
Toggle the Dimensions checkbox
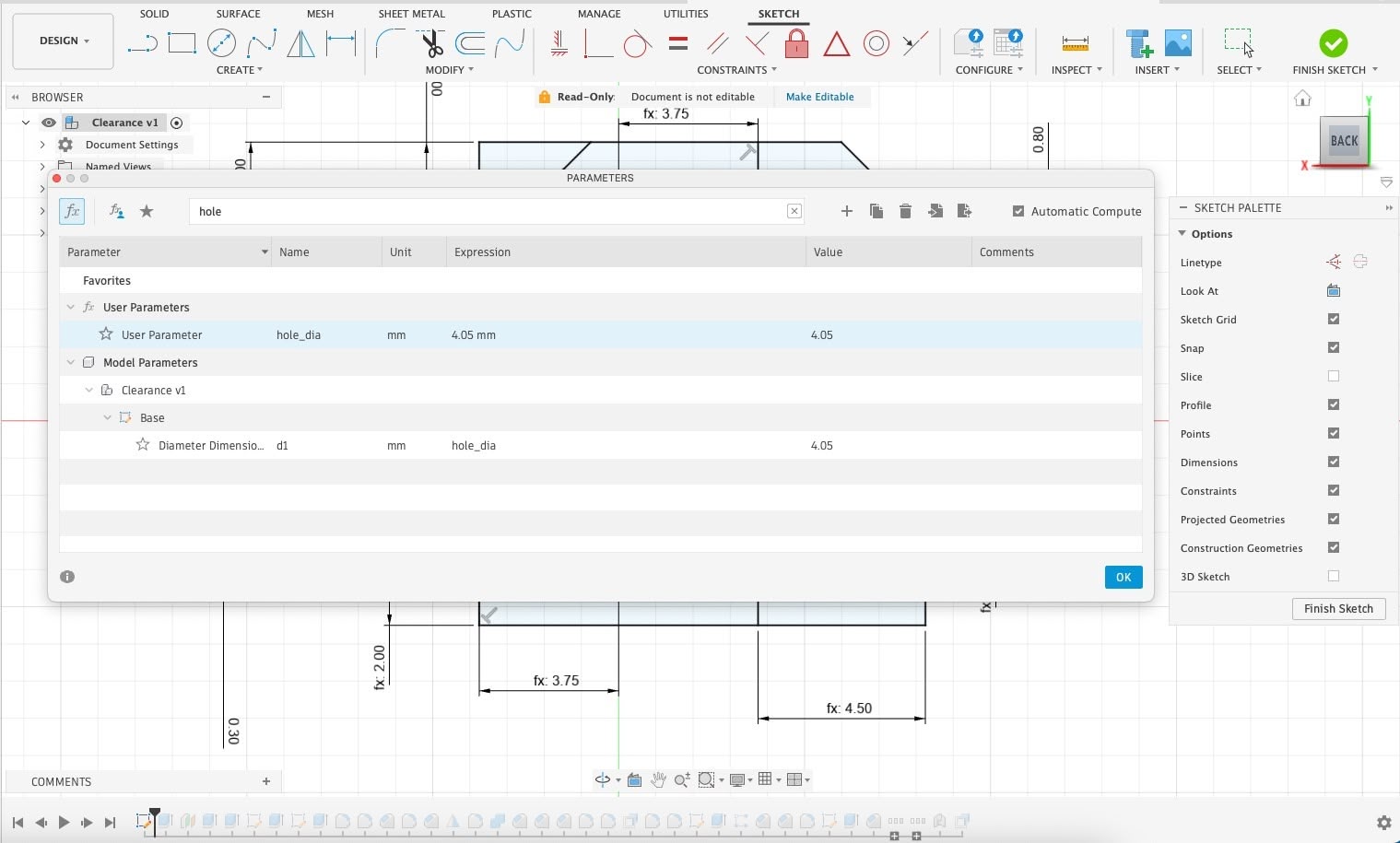[x=1334, y=462]
